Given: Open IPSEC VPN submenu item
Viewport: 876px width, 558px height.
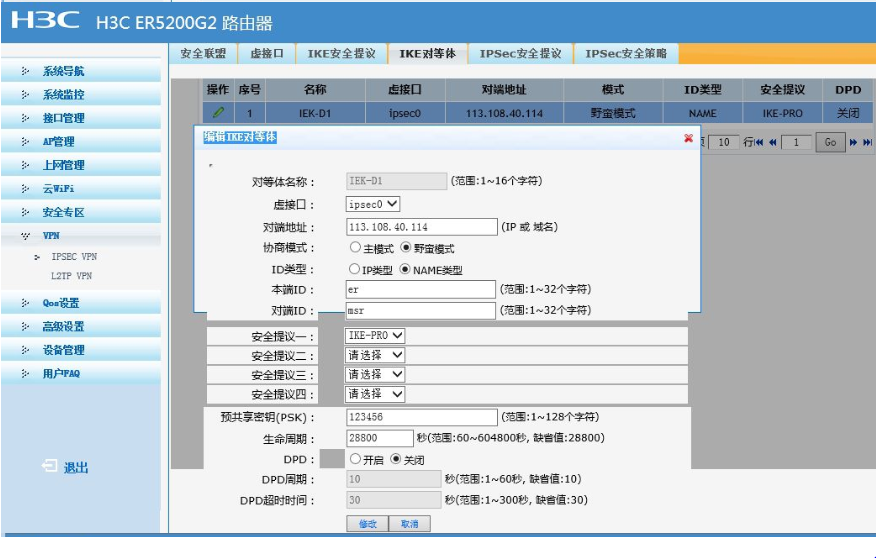Looking at the screenshot, I should click(74, 257).
